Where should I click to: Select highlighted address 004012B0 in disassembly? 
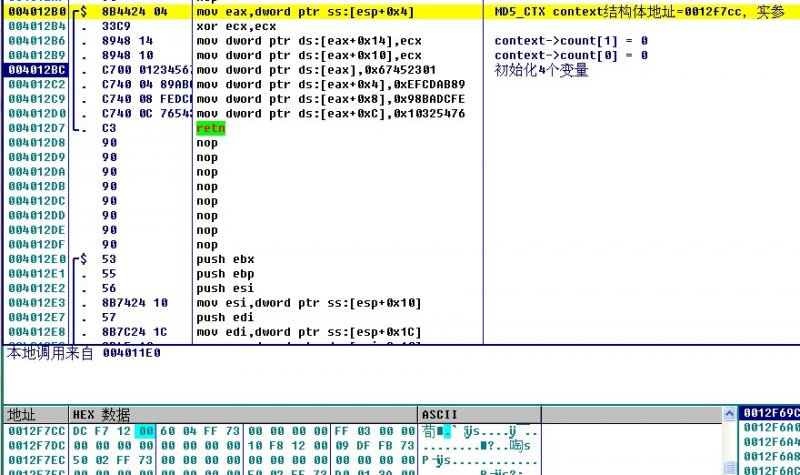coord(37,12)
